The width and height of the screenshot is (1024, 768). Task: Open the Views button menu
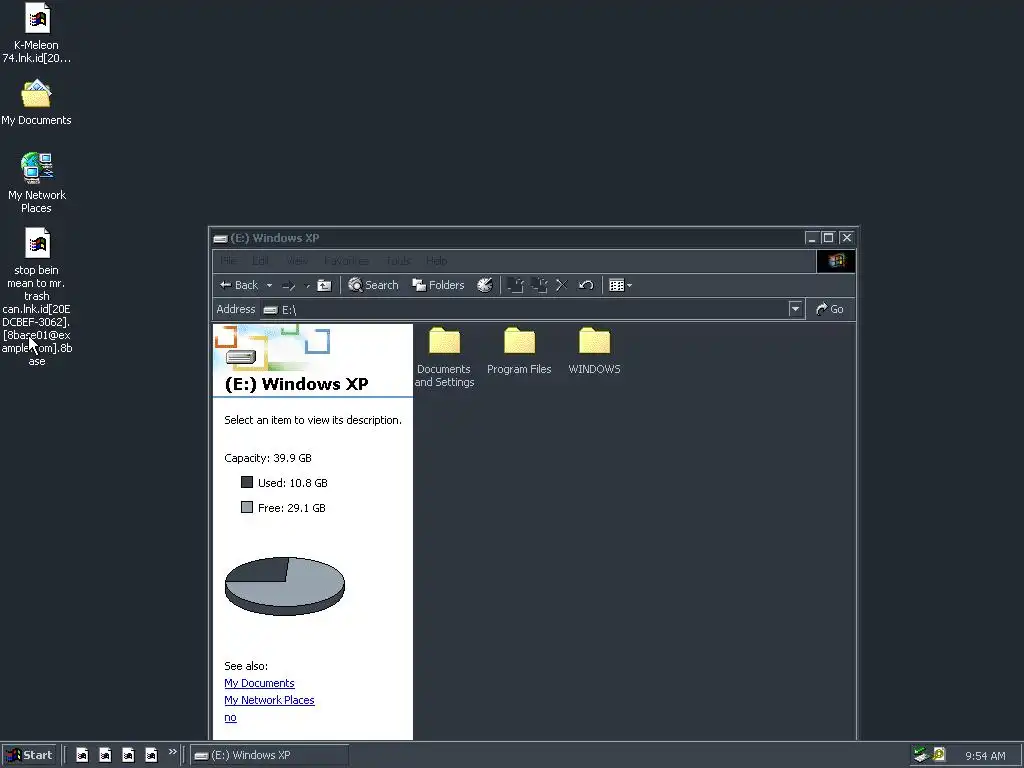(x=620, y=285)
